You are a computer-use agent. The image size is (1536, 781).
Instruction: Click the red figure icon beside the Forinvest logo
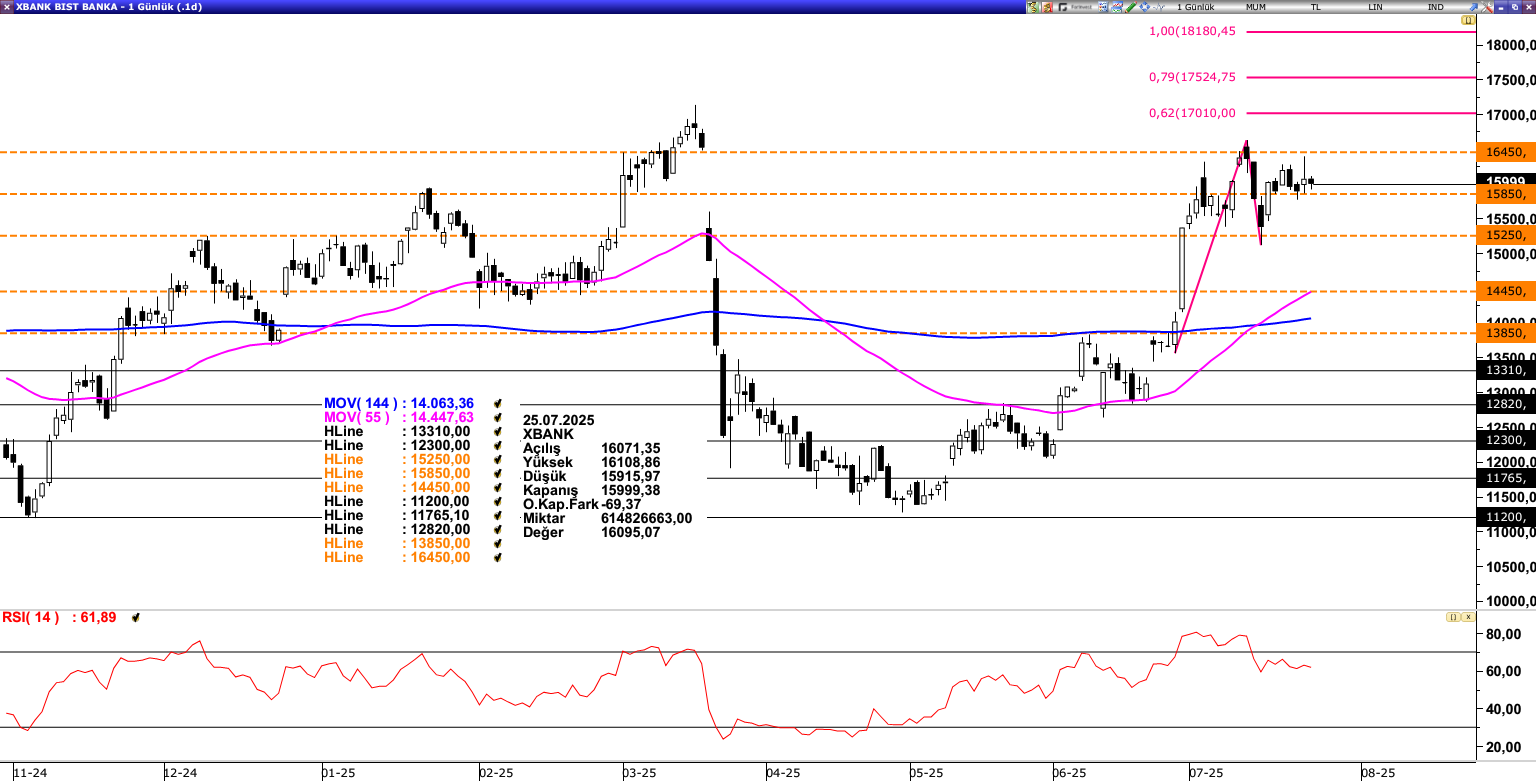[1047, 7]
